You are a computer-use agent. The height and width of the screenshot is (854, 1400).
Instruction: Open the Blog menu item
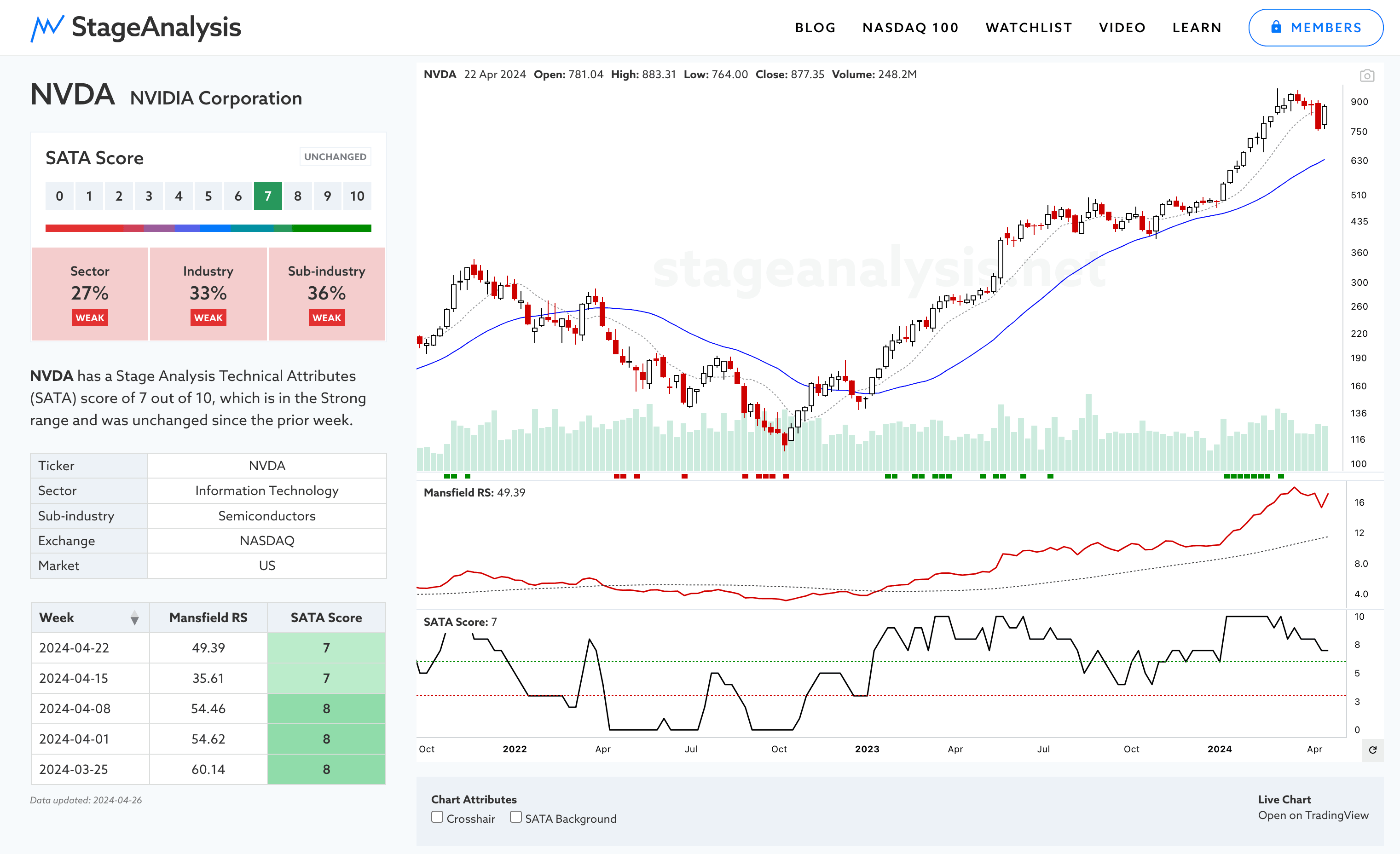[x=816, y=28]
